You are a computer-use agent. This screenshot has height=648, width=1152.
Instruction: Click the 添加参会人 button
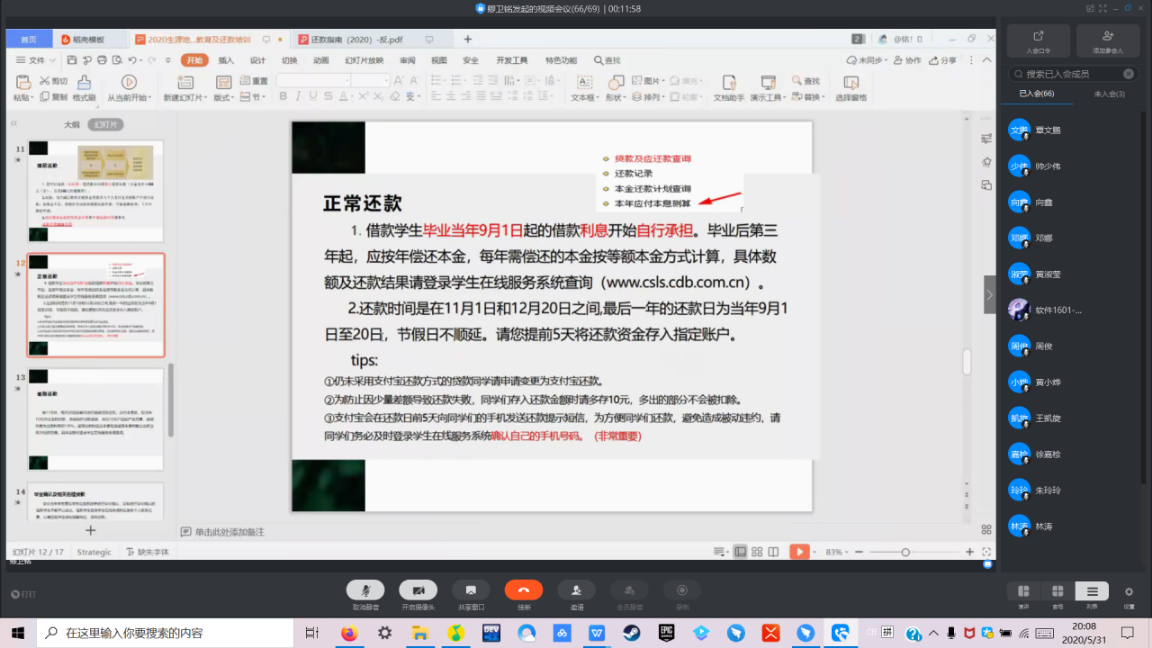[x=1108, y=40]
